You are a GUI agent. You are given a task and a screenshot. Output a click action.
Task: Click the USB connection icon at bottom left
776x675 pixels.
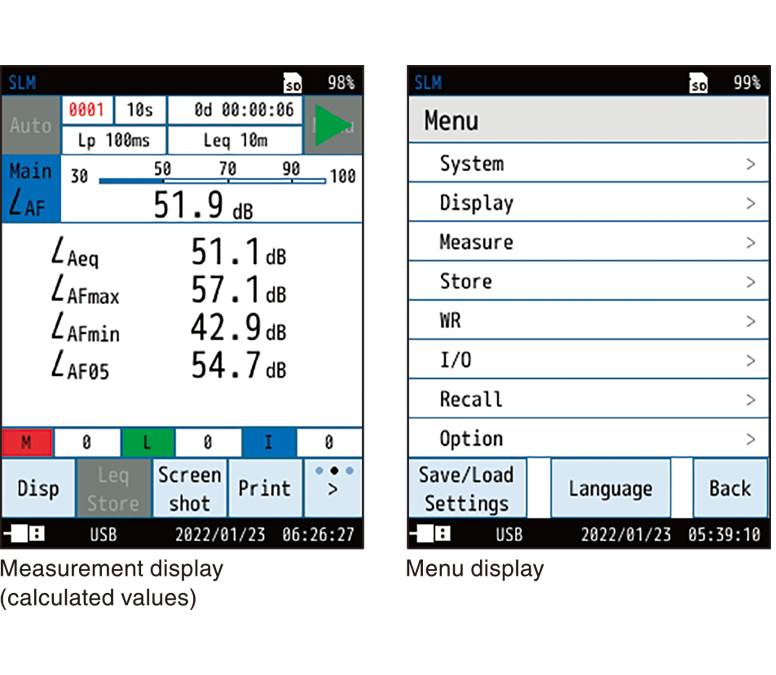pyautogui.click(x=27, y=535)
